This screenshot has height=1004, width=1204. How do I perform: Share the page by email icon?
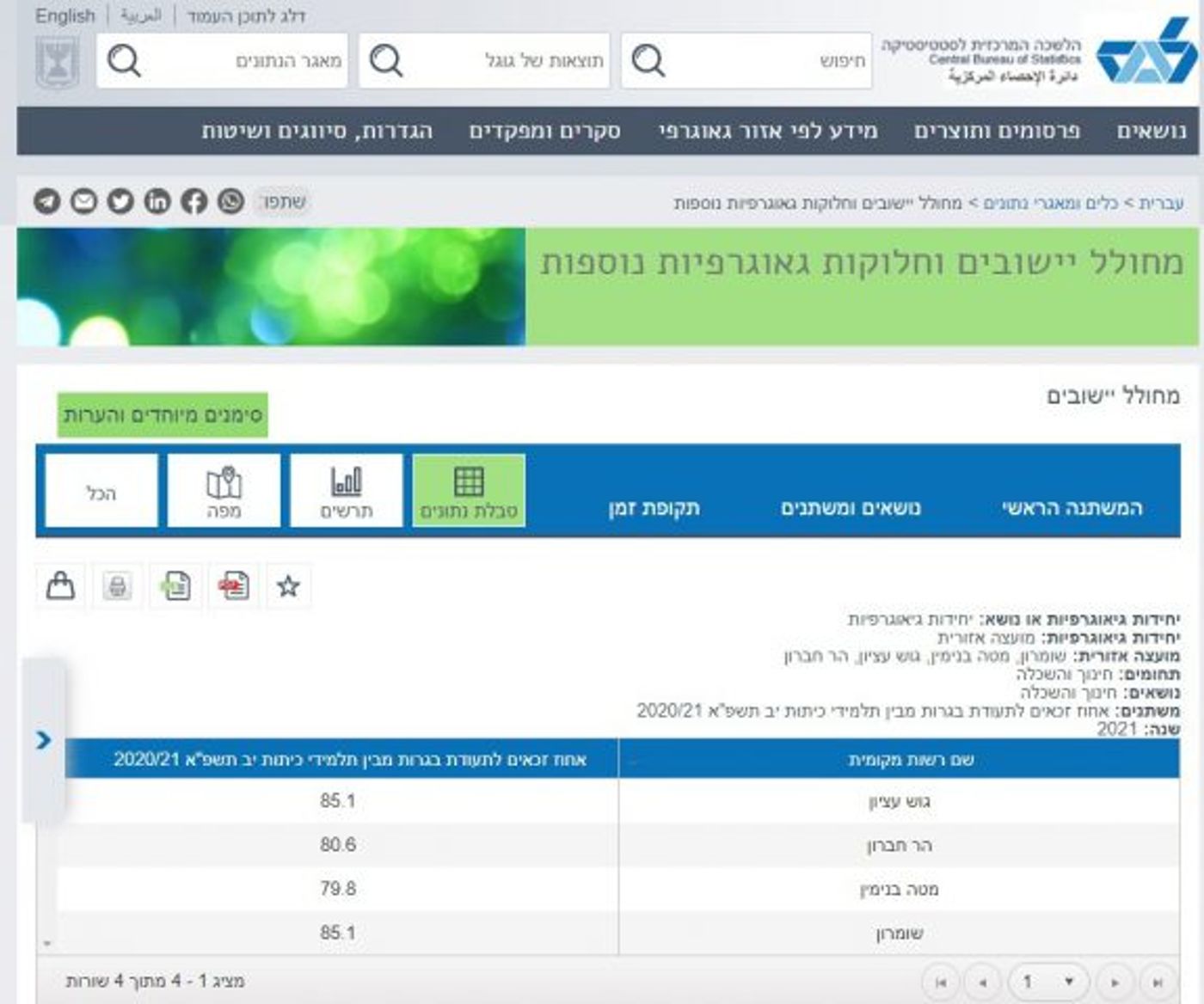coord(83,201)
